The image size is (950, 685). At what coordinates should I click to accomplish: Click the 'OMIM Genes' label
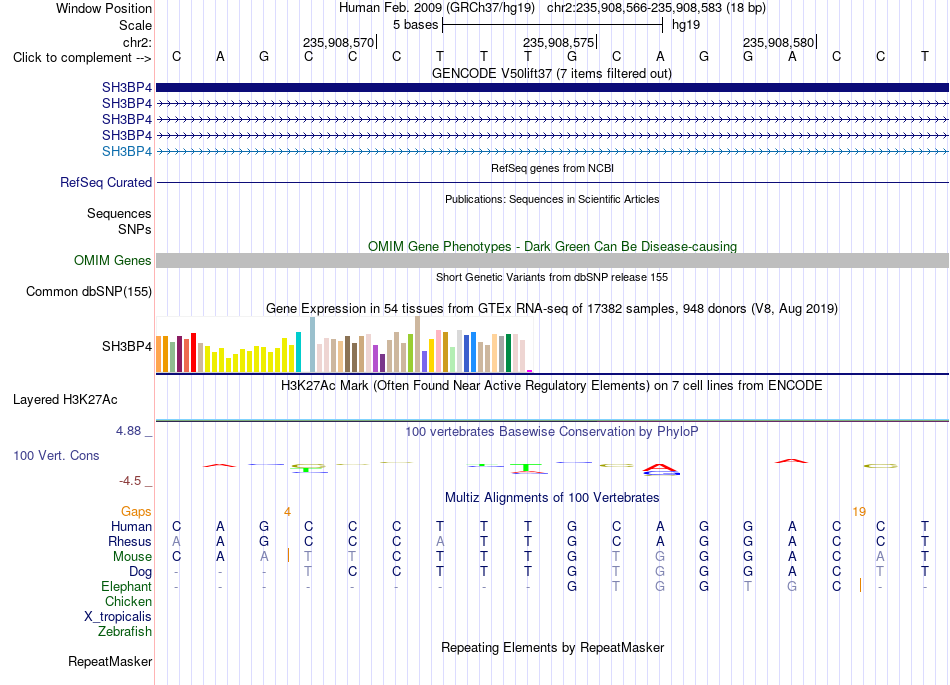pyautogui.click(x=112, y=260)
